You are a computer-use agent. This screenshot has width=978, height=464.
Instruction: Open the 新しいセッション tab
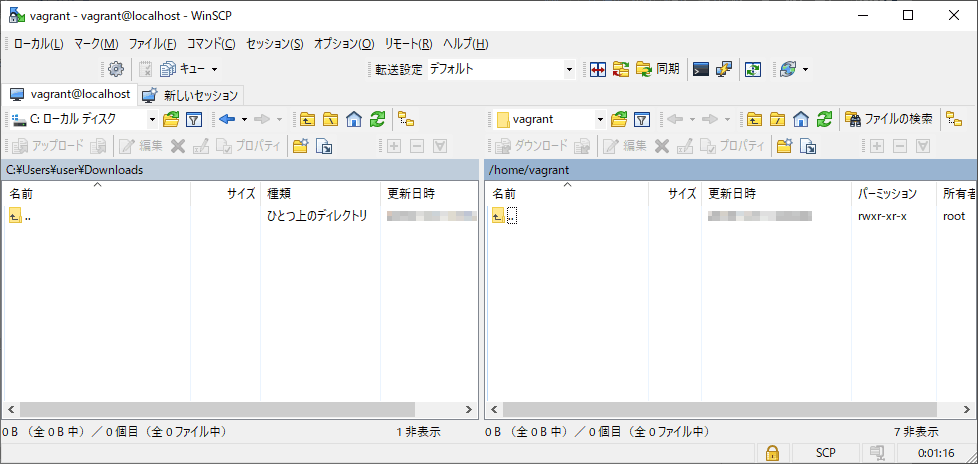190,95
